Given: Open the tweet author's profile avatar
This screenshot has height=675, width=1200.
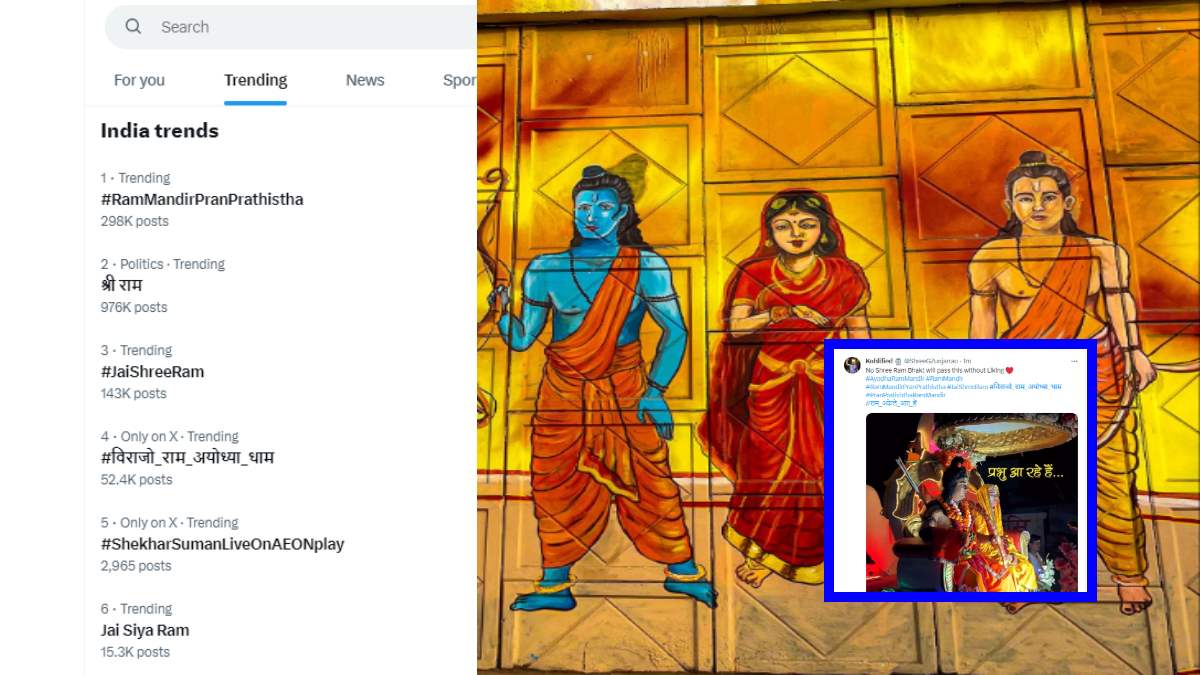Looking at the screenshot, I should coord(852,365).
